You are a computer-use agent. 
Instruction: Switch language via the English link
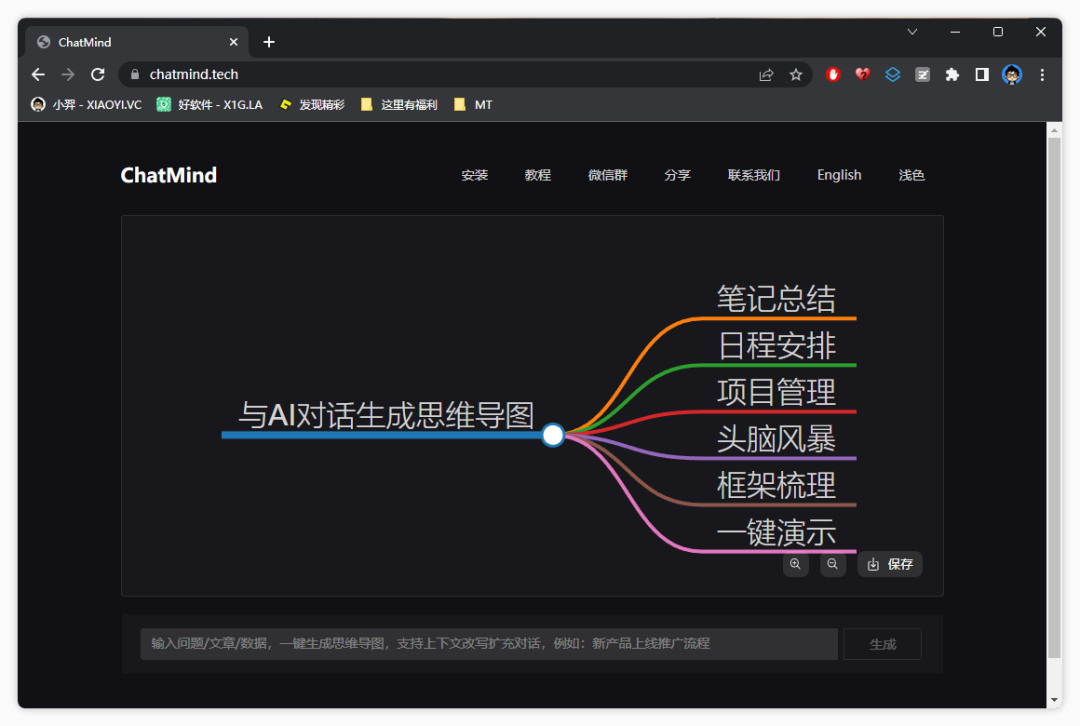coord(839,175)
